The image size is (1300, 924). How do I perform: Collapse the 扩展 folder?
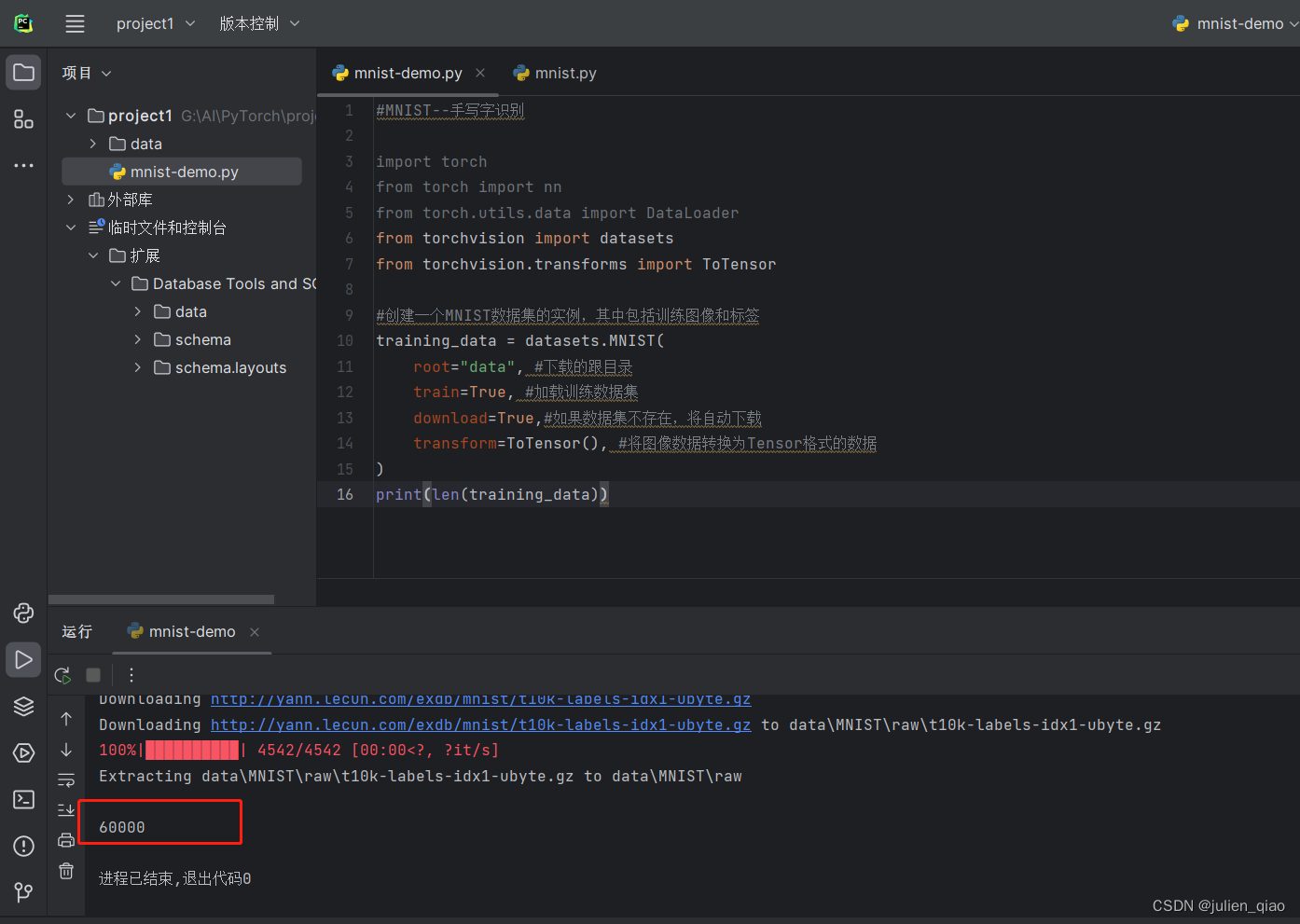click(93, 255)
